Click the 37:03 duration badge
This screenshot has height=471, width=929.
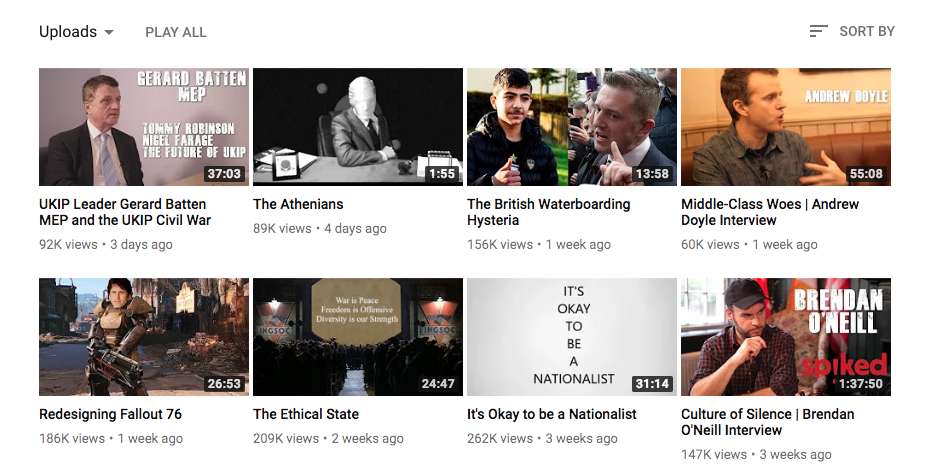(x=224, y=174)
